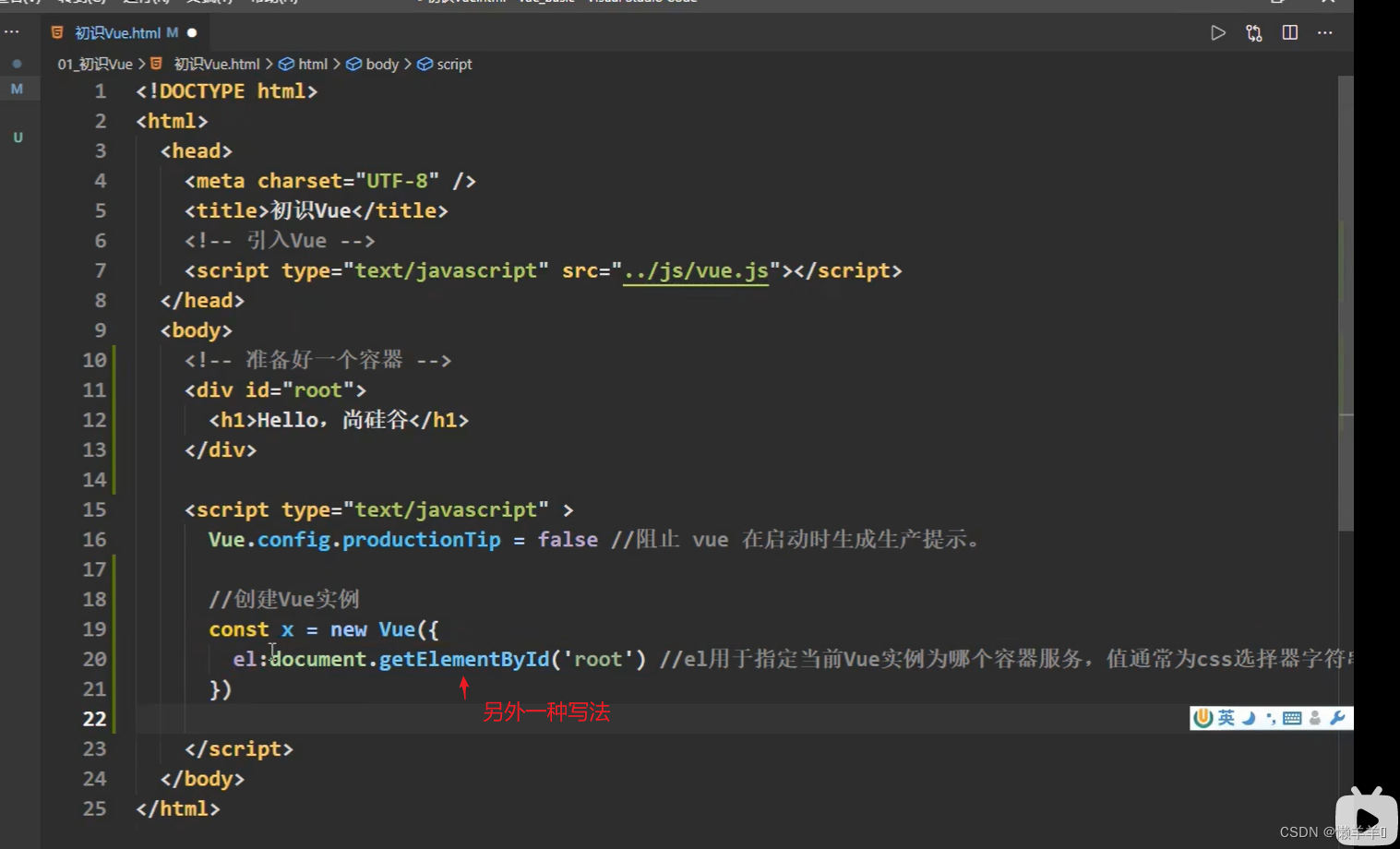Viewport: 1400px width, 849px height.
Task: Select the 初识Vue.html editor tab
Action: point(117,33)
